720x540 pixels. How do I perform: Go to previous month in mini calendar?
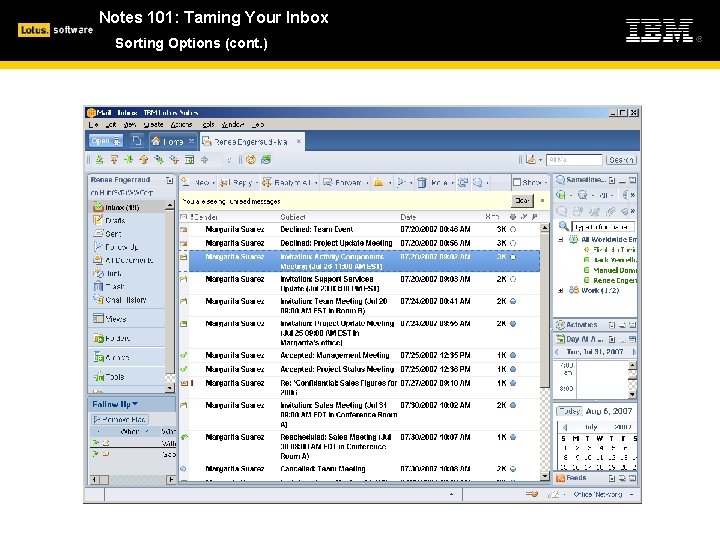(565, 427)
